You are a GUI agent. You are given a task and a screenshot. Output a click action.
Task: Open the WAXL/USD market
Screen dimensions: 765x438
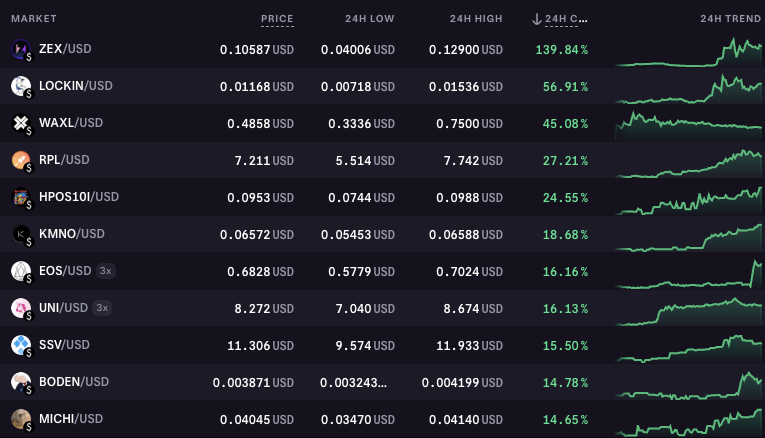click(71, 123)
